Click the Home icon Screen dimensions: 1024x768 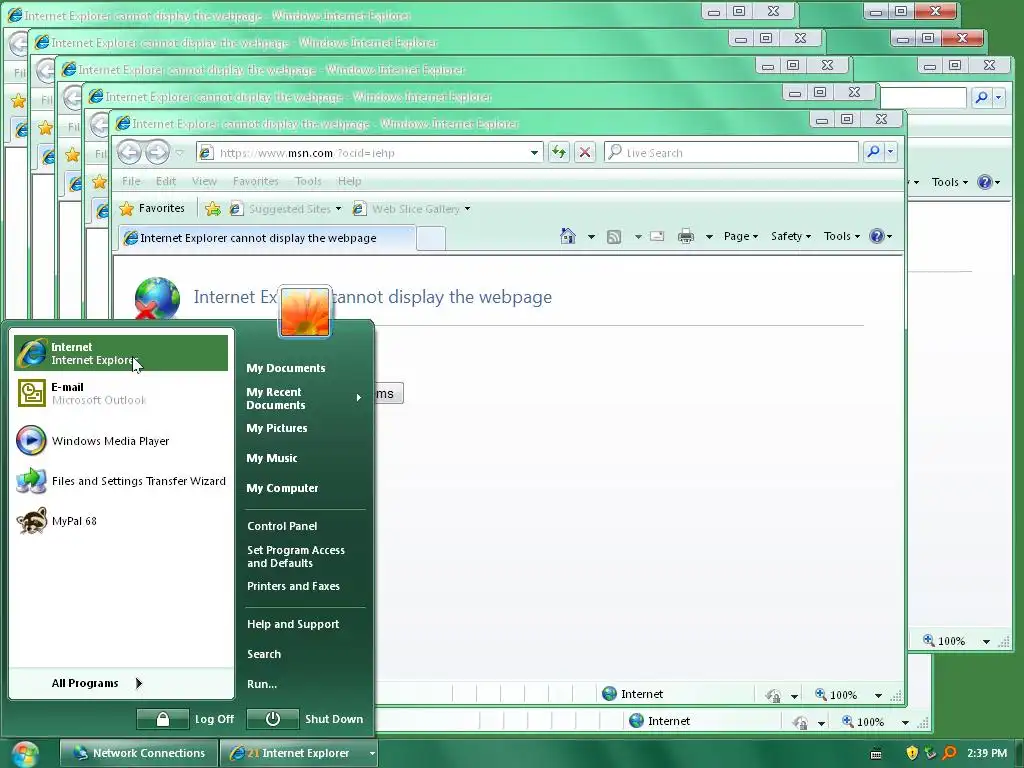568,236
